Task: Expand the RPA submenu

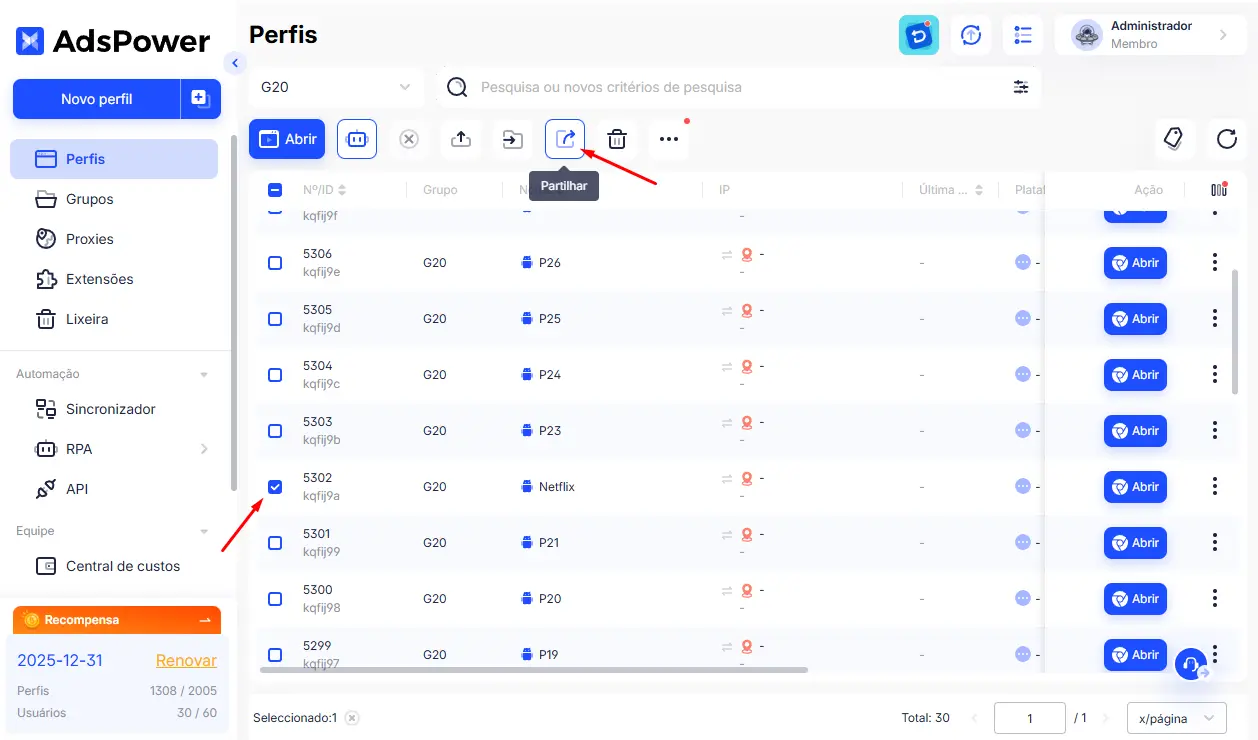Action: [204, 449]
